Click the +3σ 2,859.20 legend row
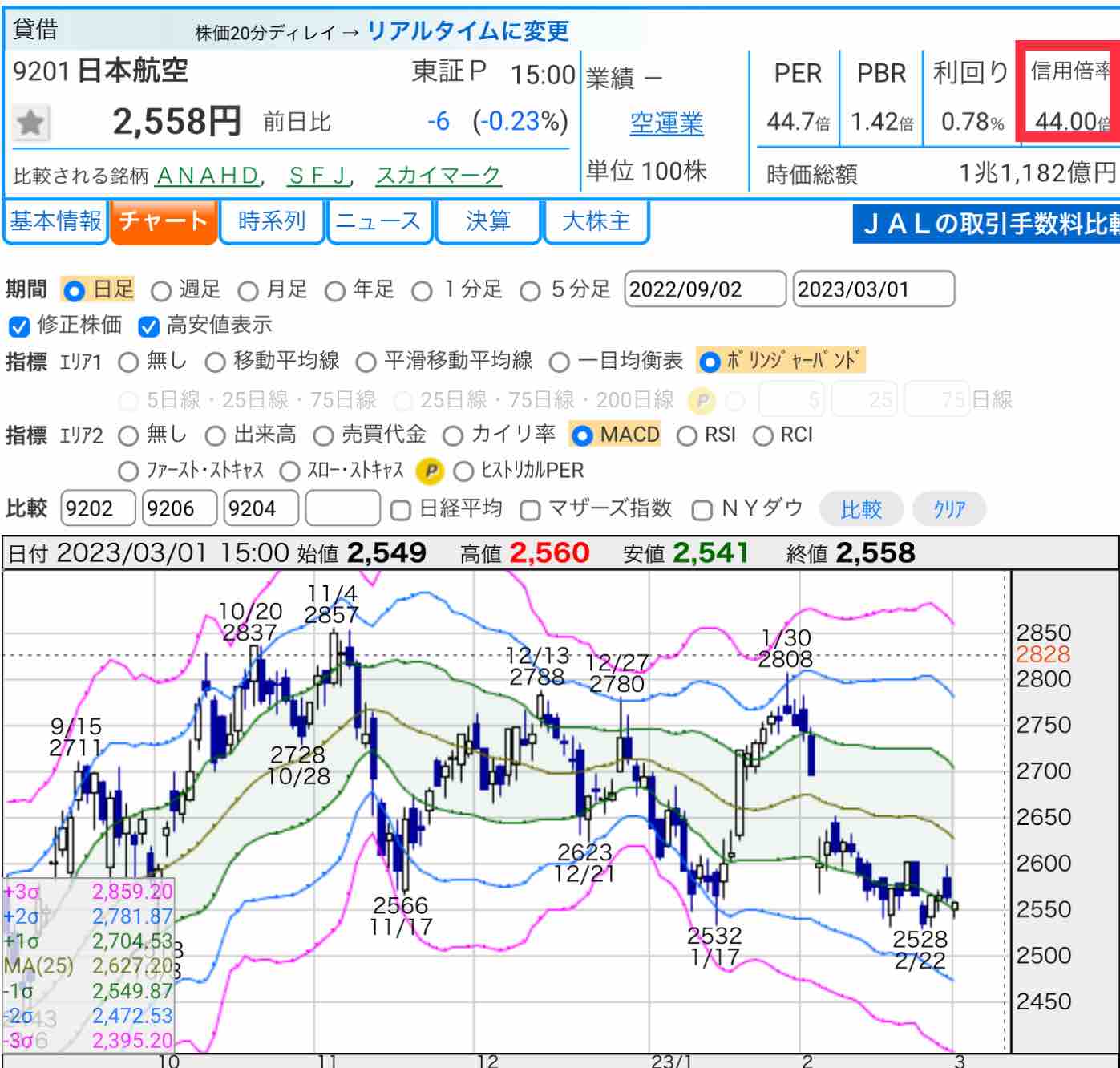1120x1068 pixels. pos(88,892)
